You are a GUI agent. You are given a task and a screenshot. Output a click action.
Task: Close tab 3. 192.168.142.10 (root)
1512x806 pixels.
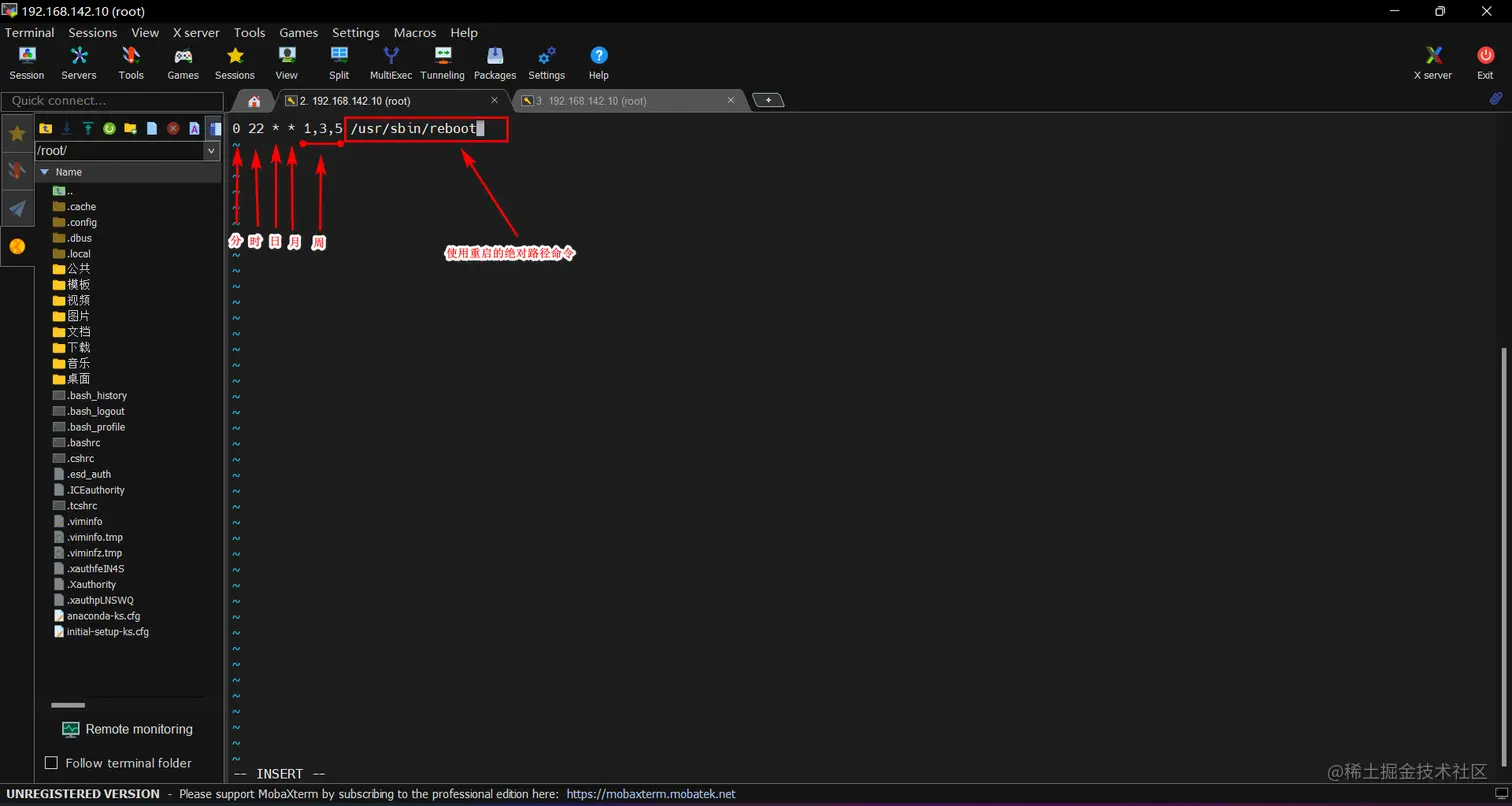(x=731, y=101)
